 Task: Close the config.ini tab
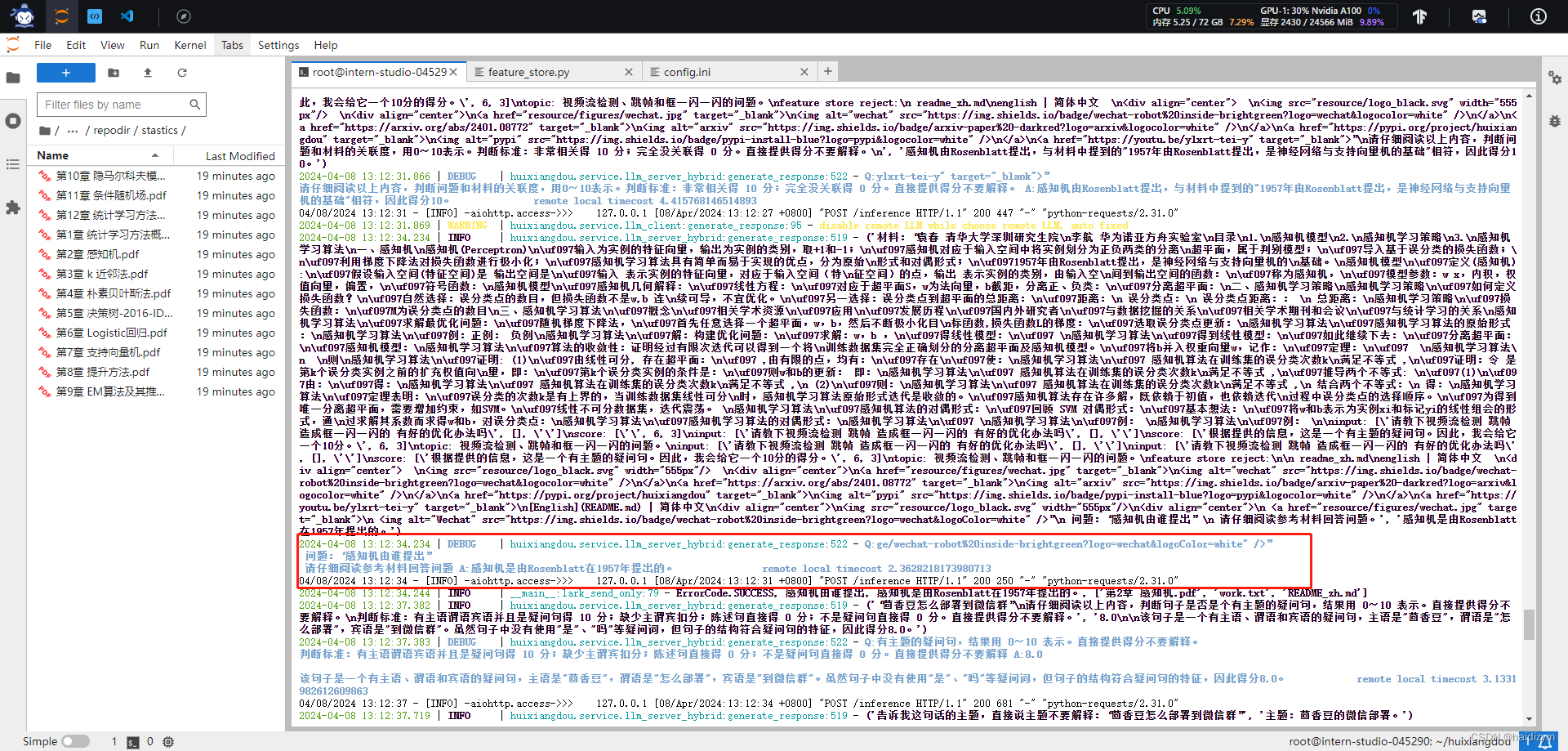(x=804, y=72)
